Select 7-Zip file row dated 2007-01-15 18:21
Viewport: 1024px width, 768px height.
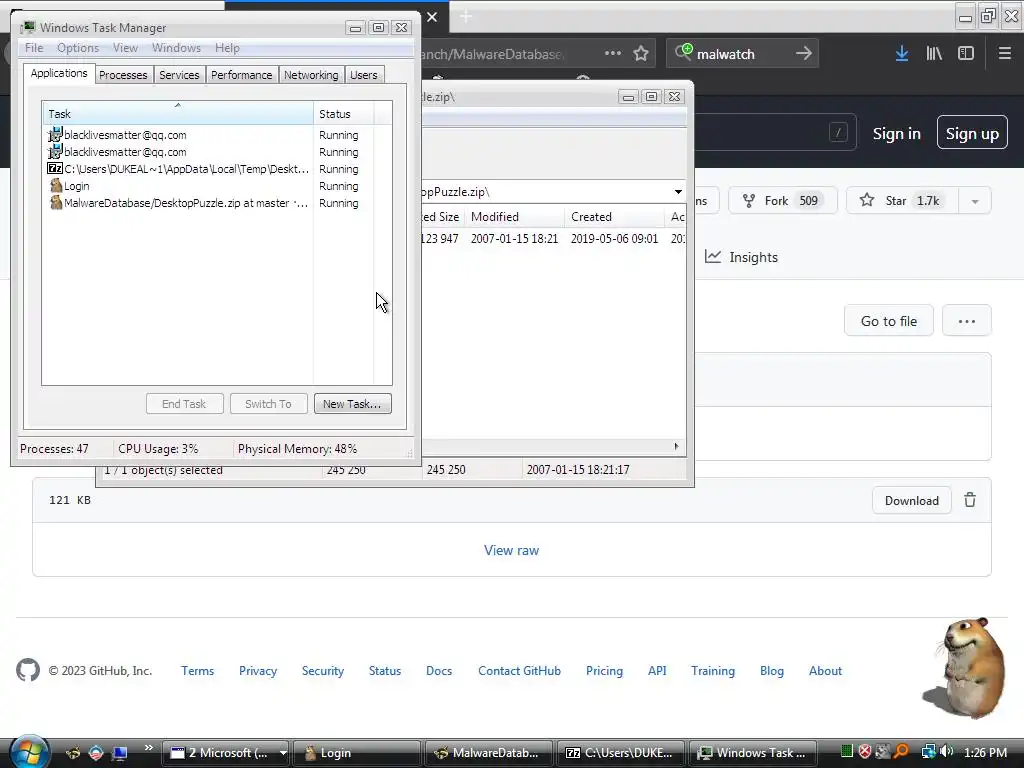coord(554,239)
